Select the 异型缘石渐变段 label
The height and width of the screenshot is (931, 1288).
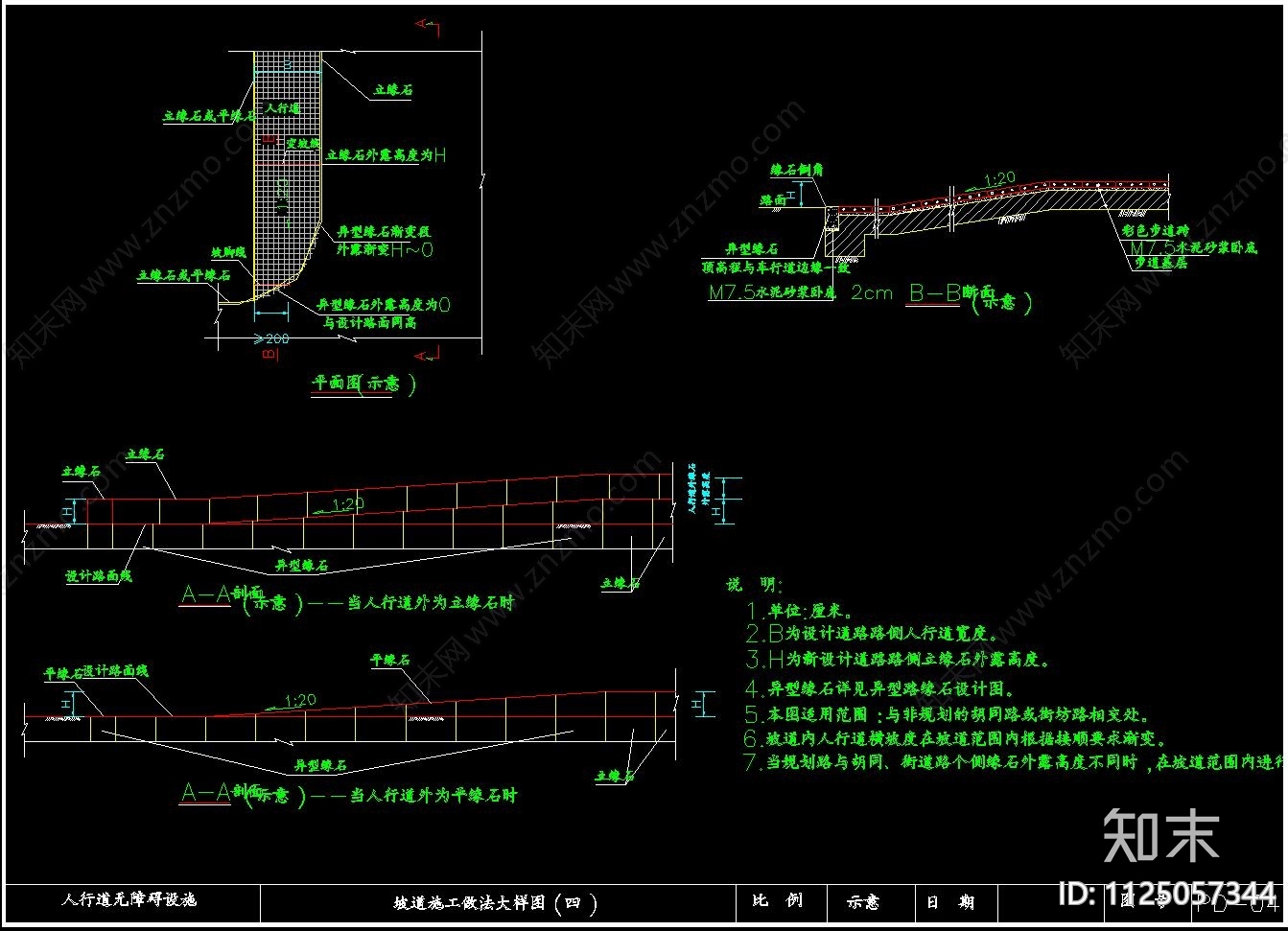pyautogui.click(x=385, y=232)
